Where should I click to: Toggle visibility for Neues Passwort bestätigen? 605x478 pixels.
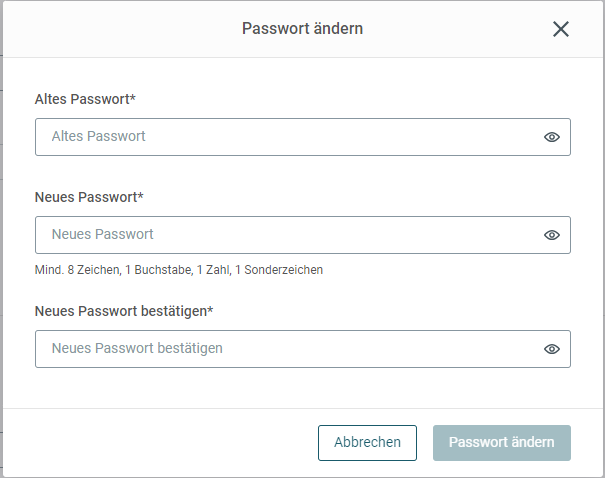pyautogui.click(x=552, y=349)
